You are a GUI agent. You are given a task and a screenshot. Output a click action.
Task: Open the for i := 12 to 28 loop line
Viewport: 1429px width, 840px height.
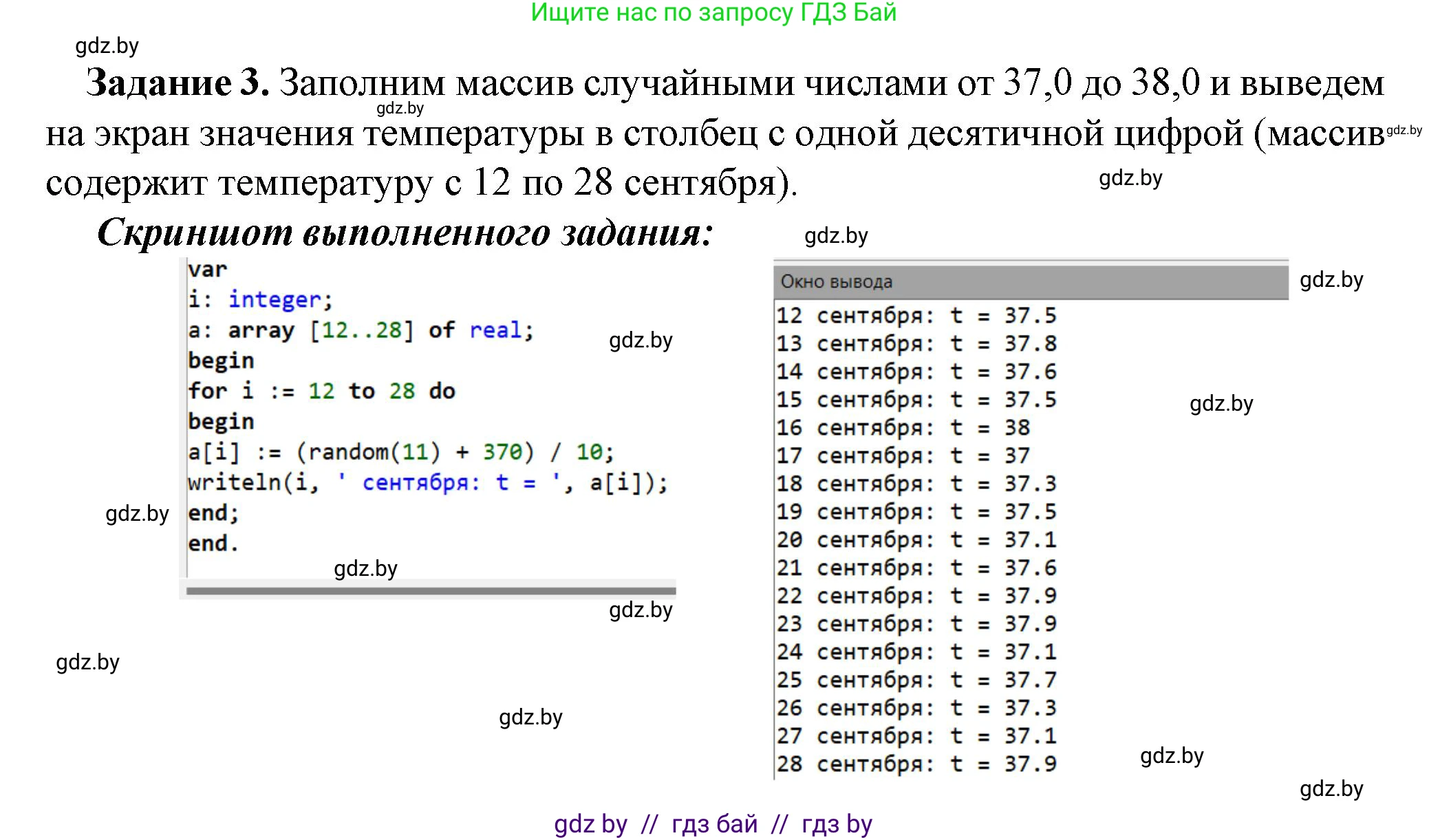[321, 390]
